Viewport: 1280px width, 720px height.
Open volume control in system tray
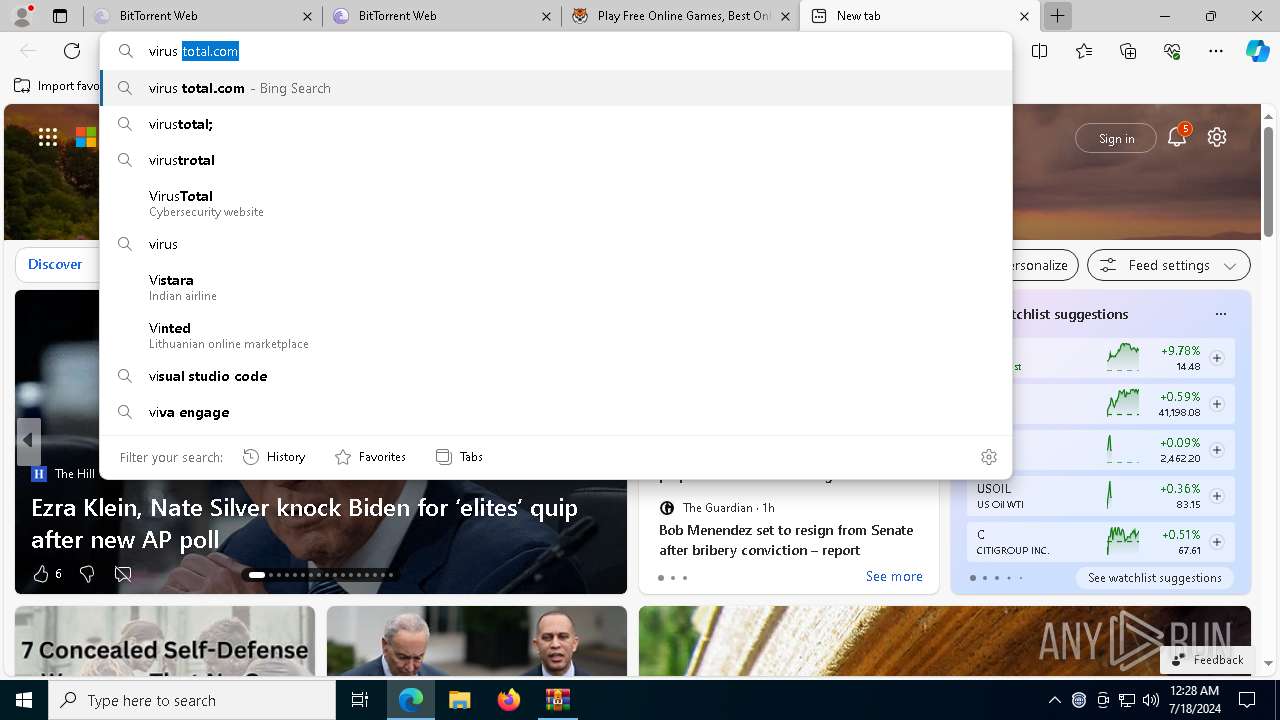tap(1151, 700)
